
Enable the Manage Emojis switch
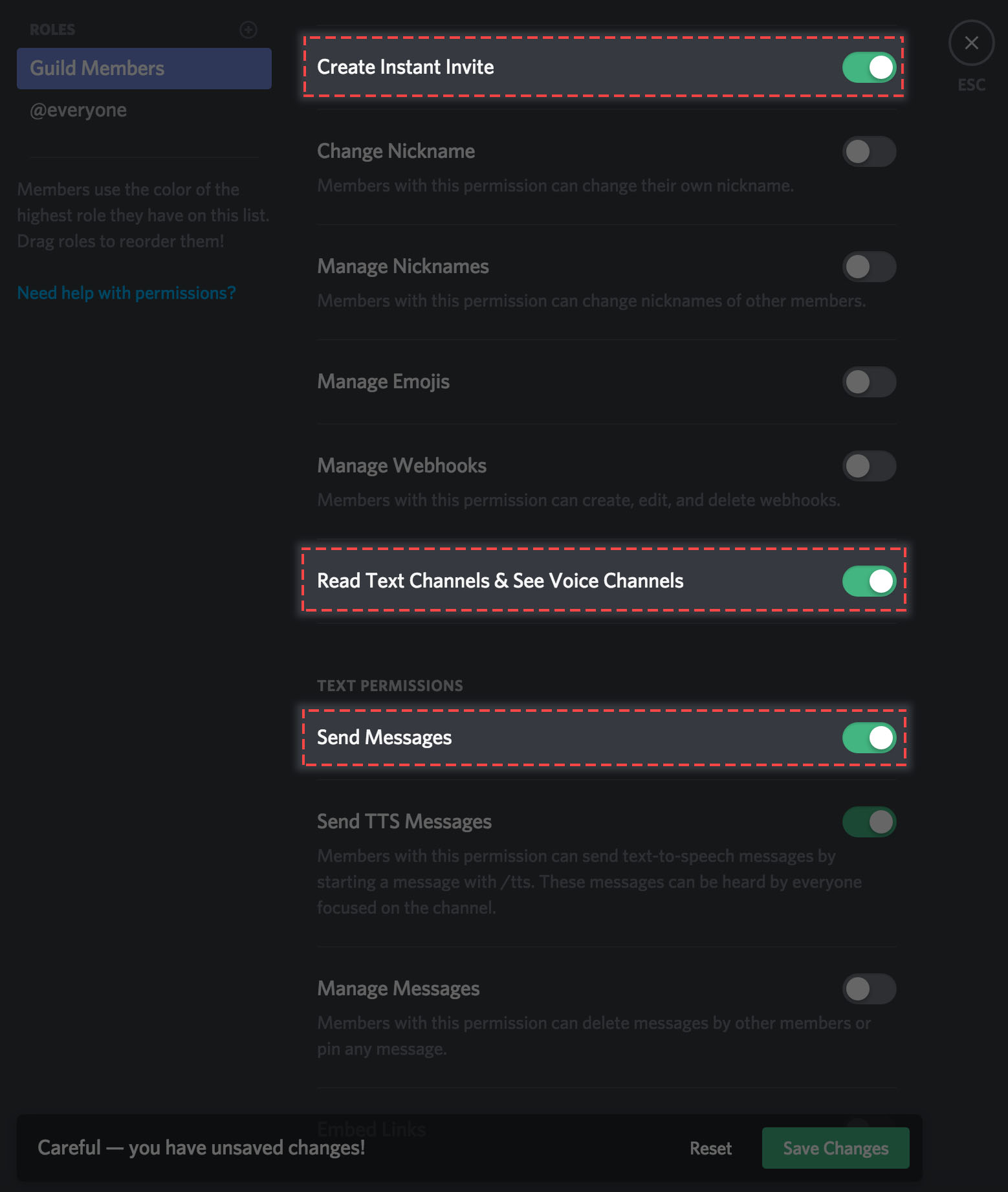point(869,382)
